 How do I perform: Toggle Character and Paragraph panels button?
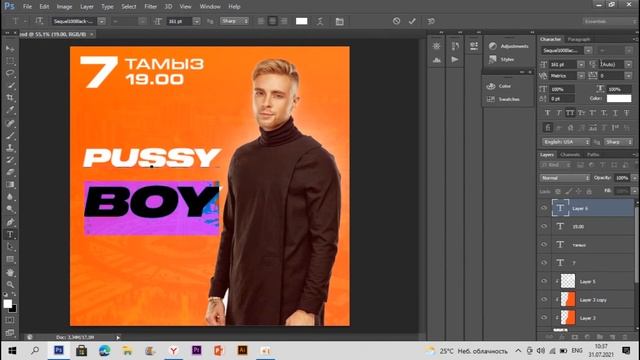(340, 21)
